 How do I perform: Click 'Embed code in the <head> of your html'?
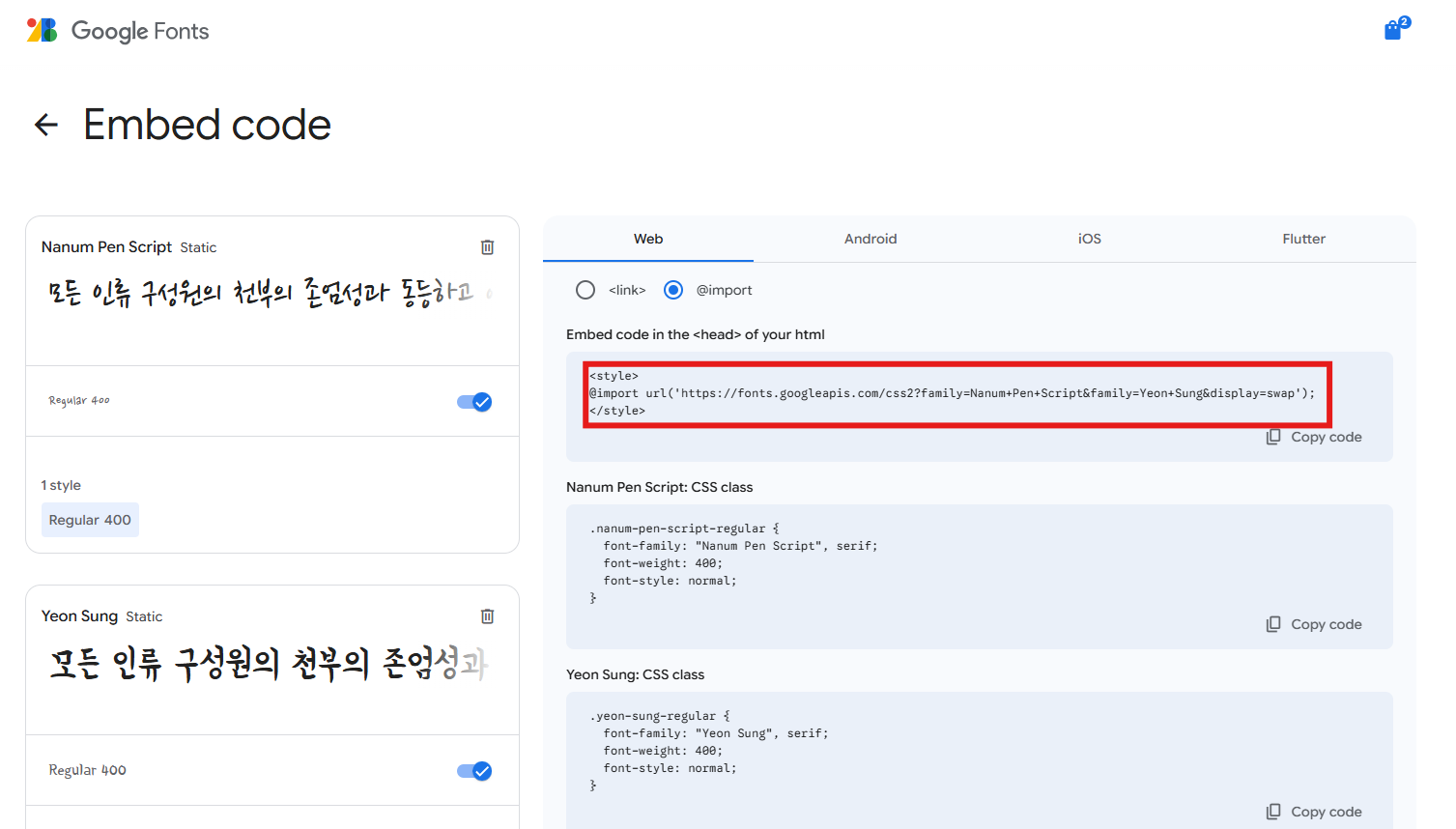click(696, 334)
